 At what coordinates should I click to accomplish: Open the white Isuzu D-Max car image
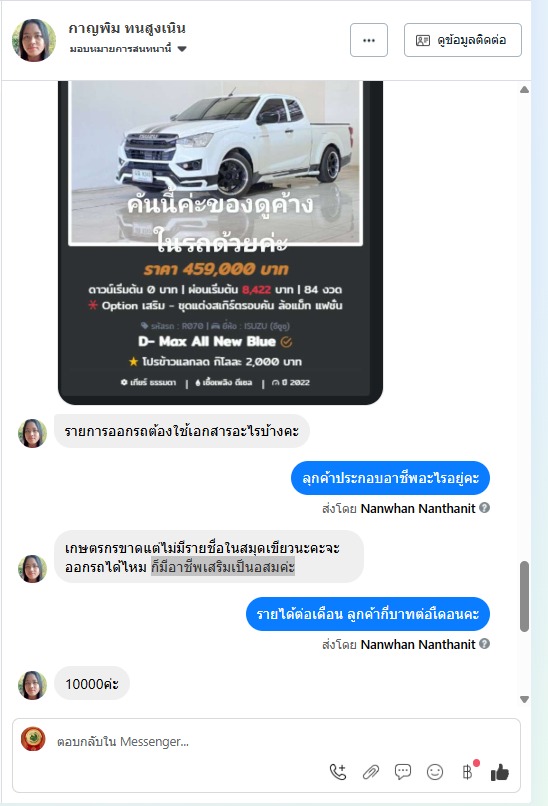216,162
